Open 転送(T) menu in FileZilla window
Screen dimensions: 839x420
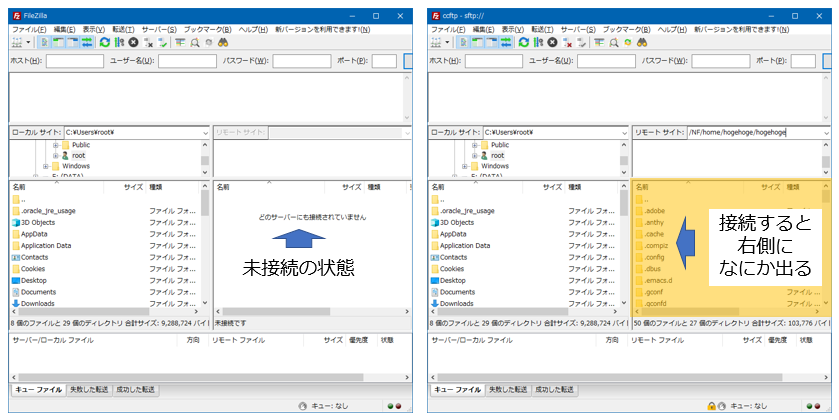click(123, 29)
